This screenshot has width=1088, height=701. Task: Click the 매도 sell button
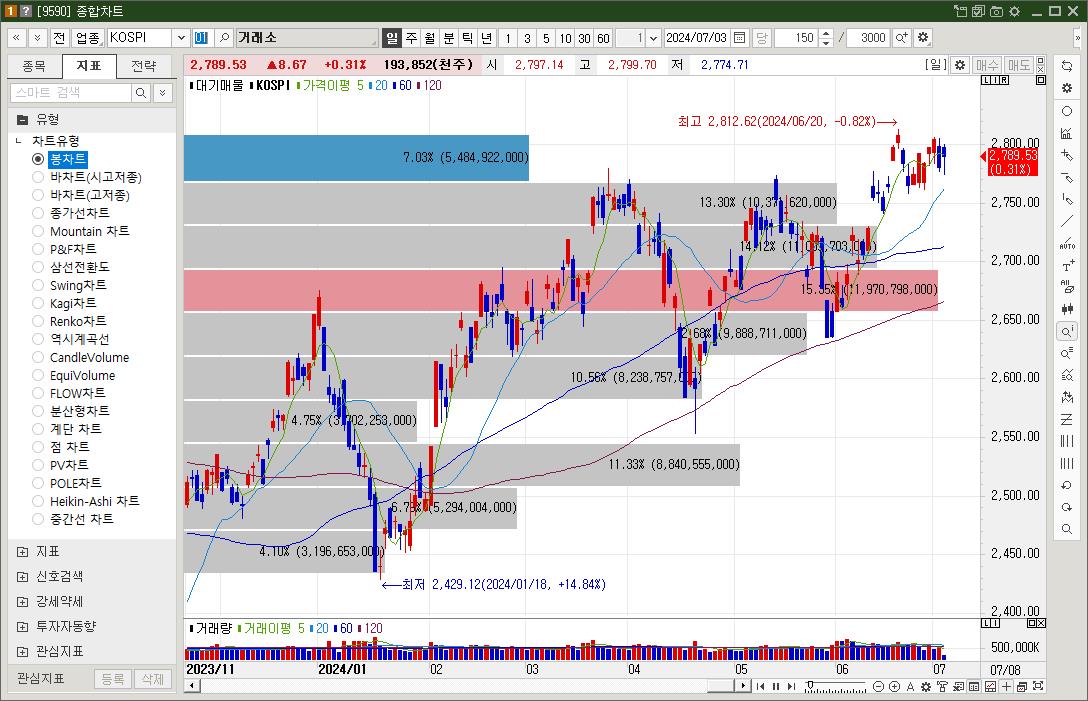click(1019, 65)
